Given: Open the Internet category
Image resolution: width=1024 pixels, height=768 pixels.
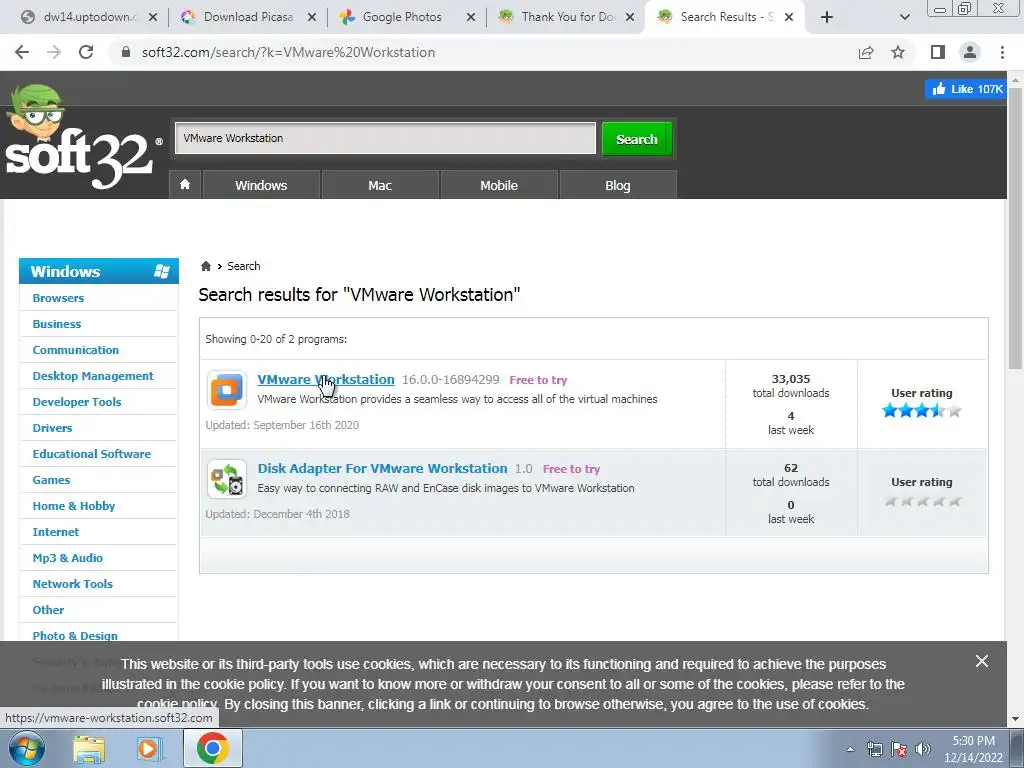Looking at the screenshot, I should (56, 532).
